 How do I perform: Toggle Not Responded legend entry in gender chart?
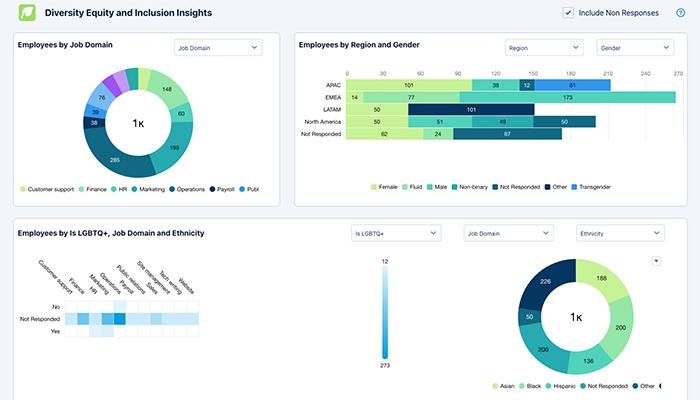516,187
